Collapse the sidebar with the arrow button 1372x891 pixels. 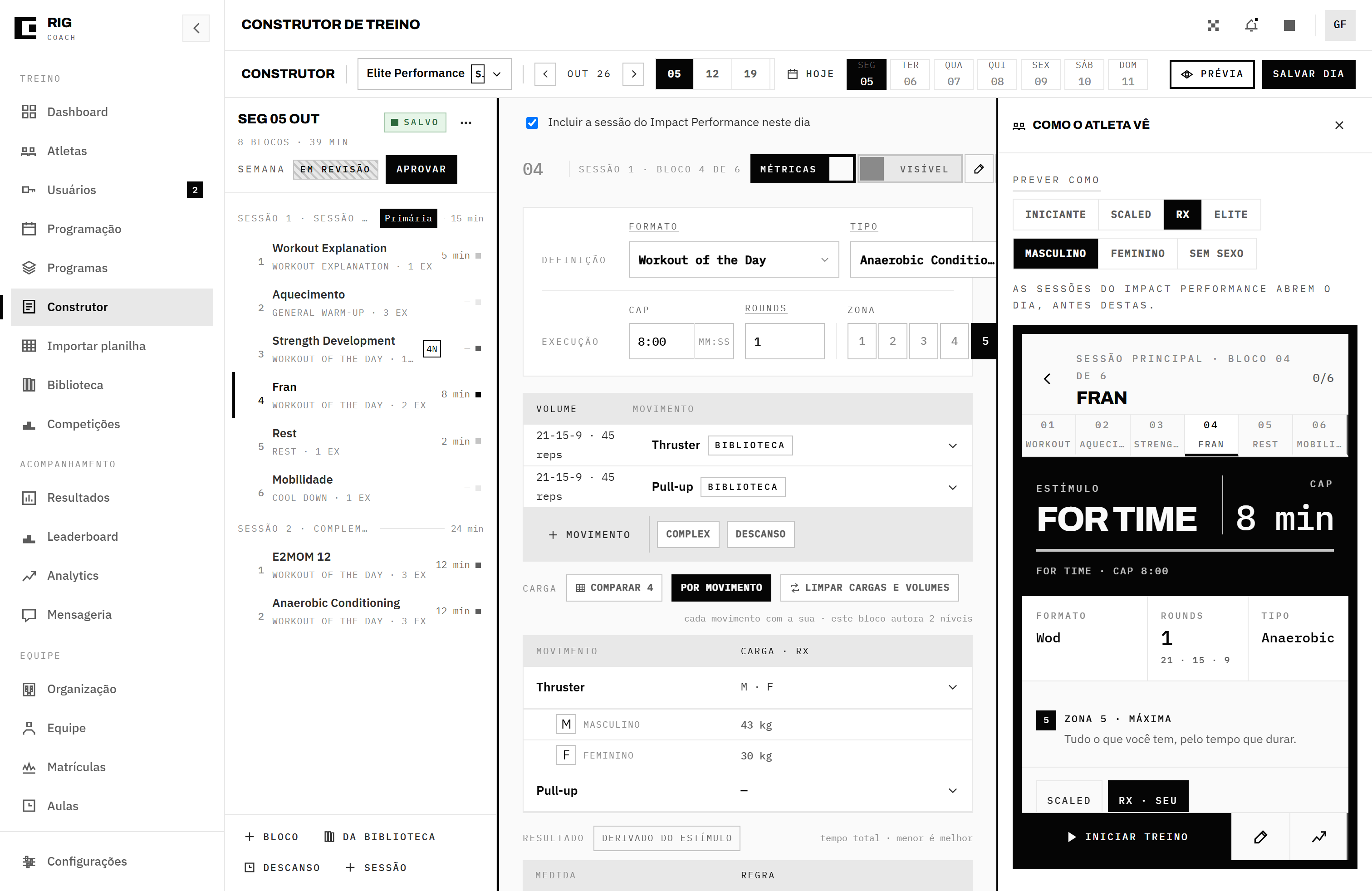(x=196, y=28)
